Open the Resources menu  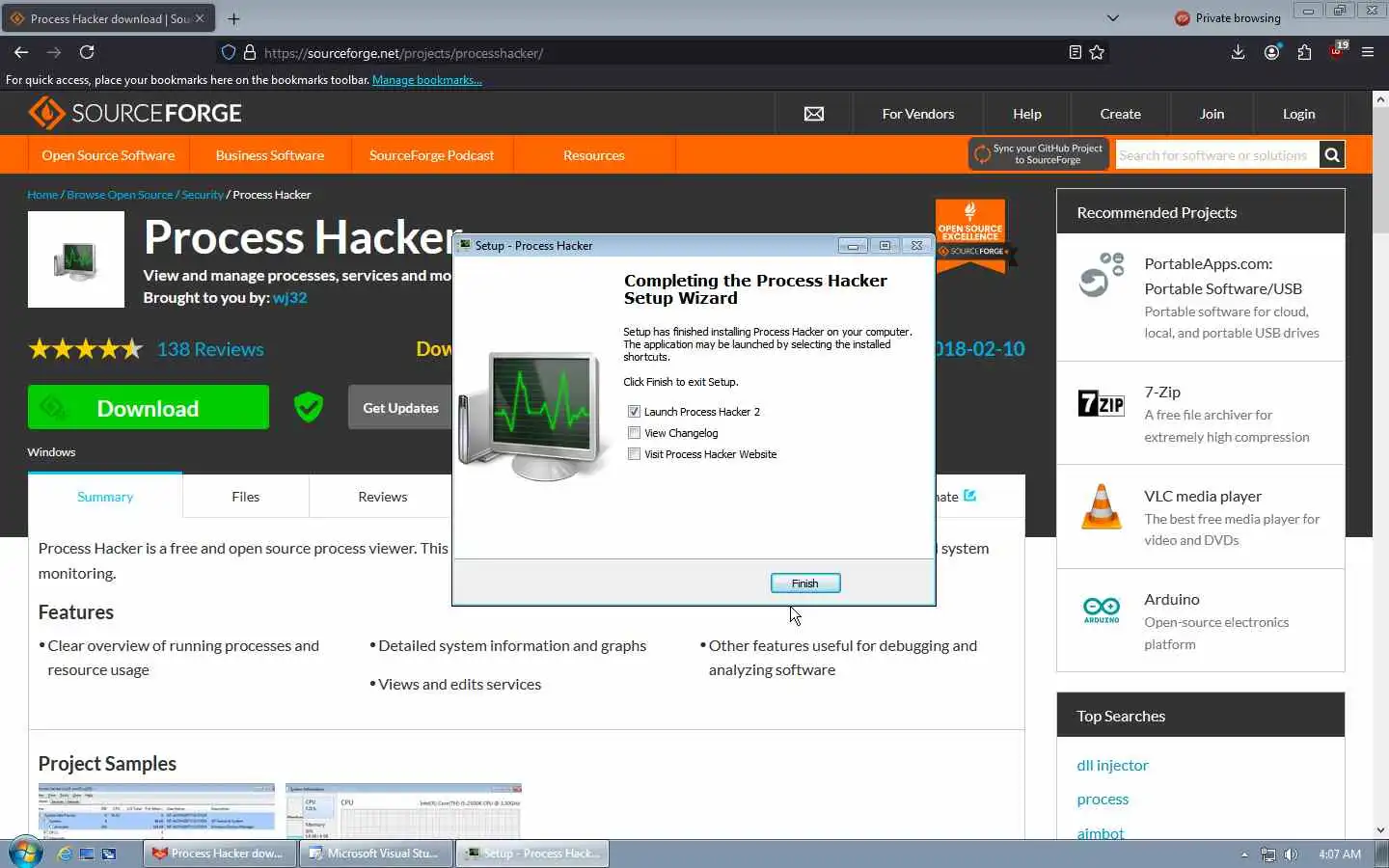pyautogui.click(x=594, y=155)
